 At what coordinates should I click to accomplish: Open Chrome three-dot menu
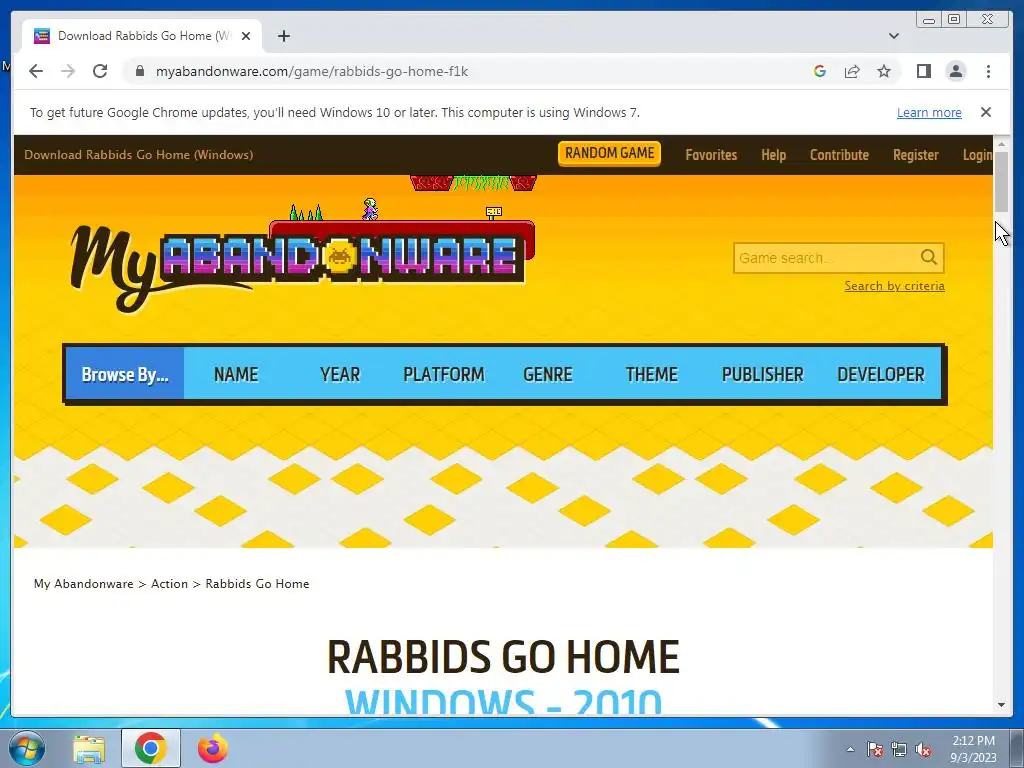point(988,71)
